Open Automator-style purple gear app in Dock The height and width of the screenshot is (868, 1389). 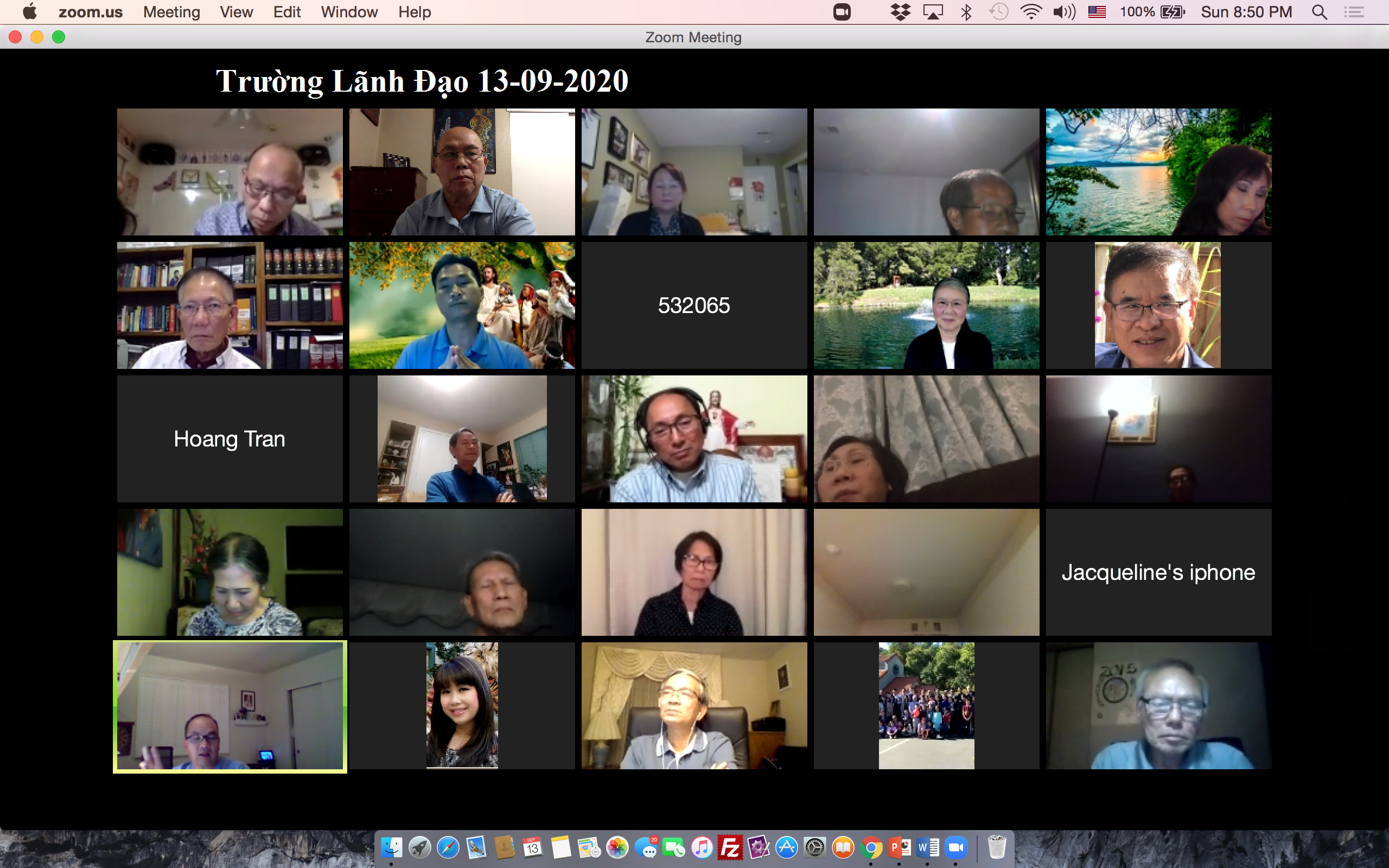point(757,847)
